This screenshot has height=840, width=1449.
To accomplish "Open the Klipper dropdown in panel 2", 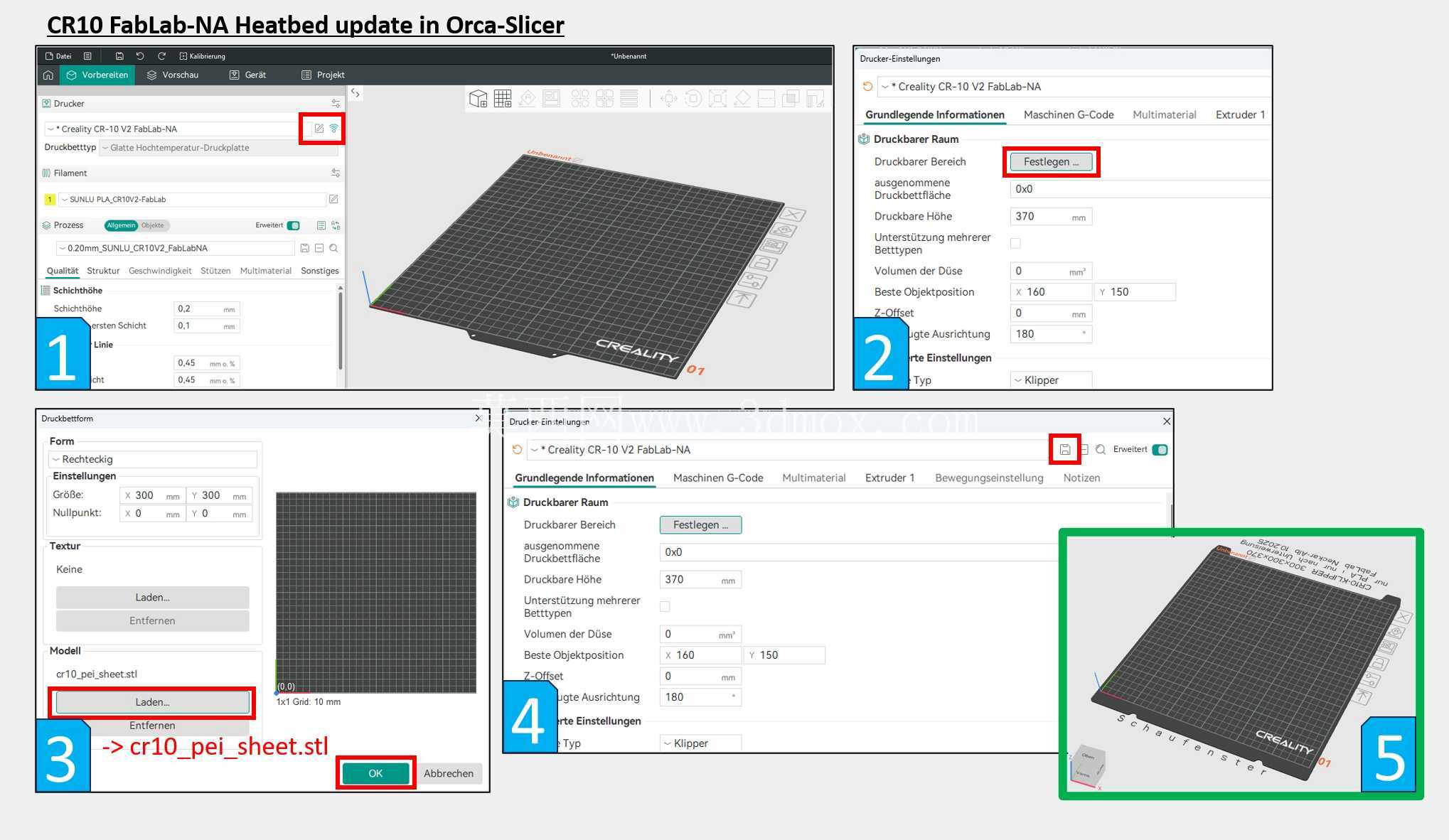I will tap(1051, 380).
